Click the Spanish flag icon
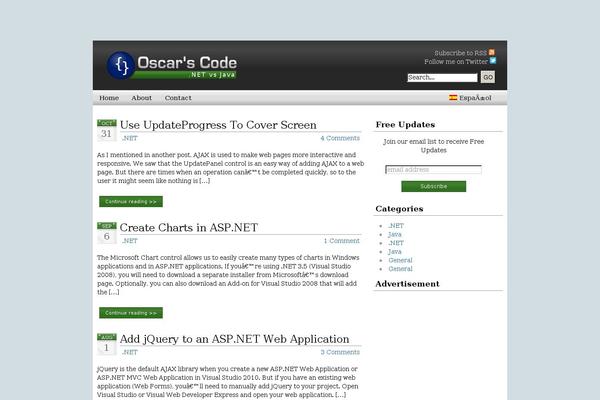The image size is (600, 400). 453,98
